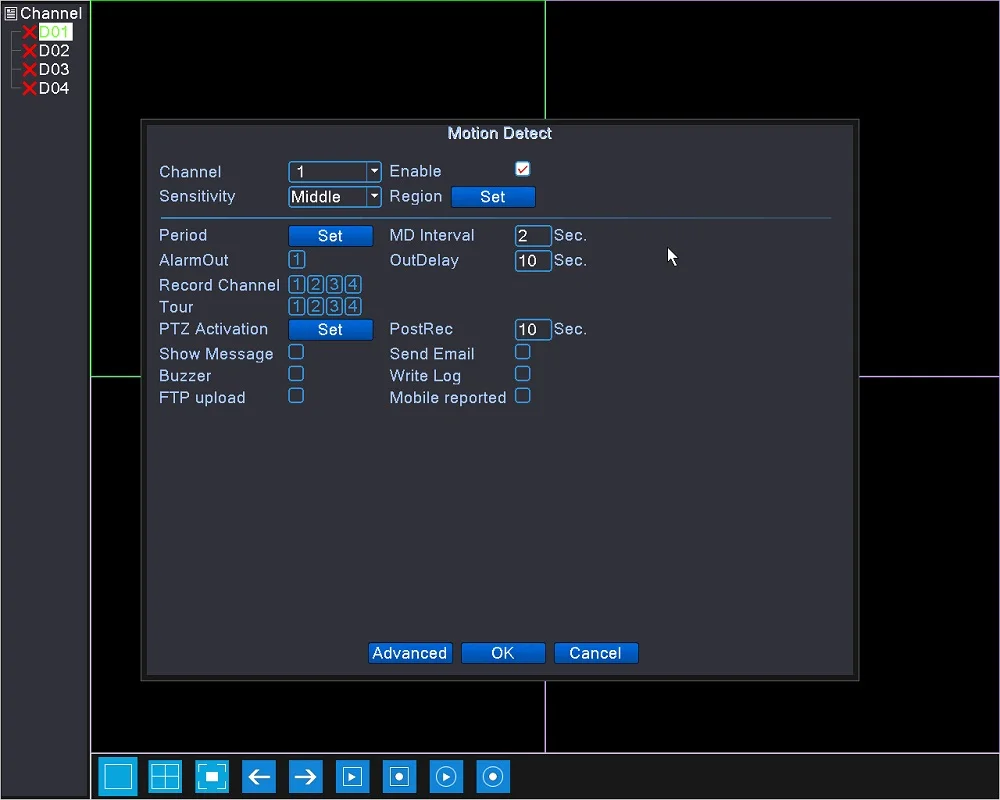The image size is (1000, 800).
Task: Click the circular play-triangle toolbar icon
Action: (446, 776)
